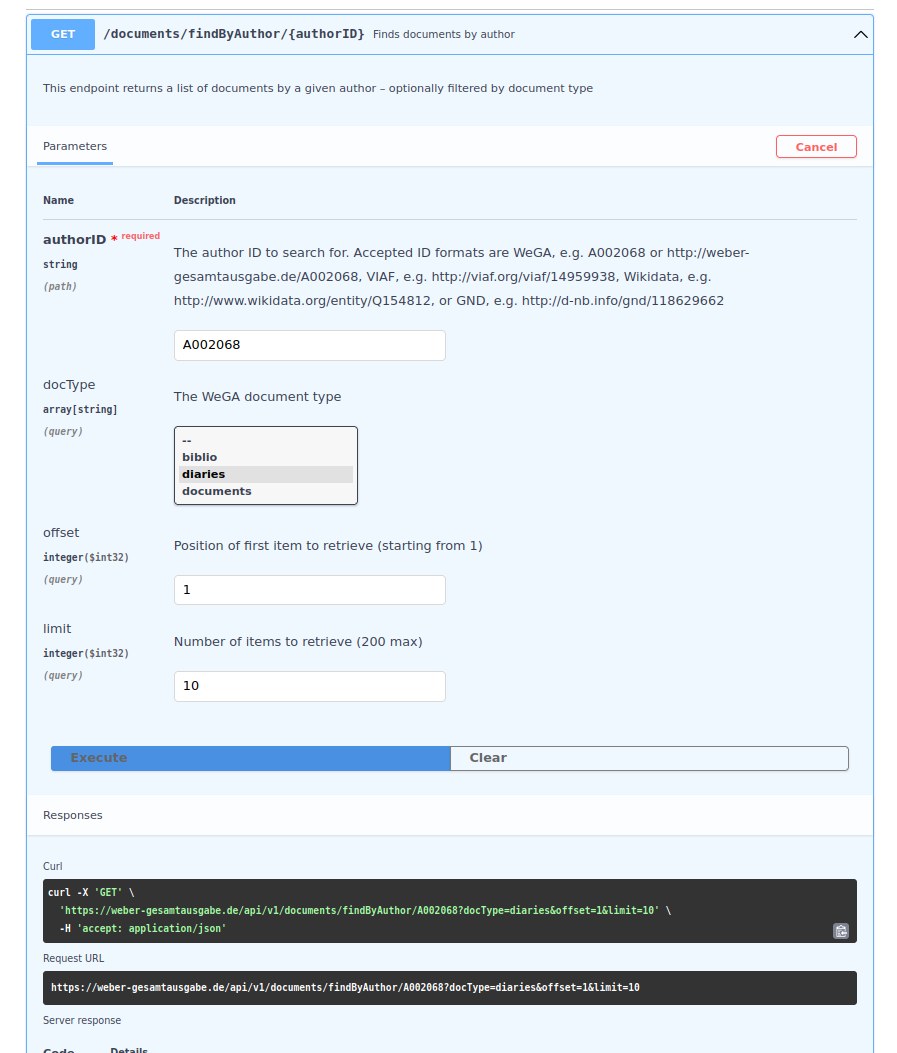Click the 'Name' column header
897x1053 pixels.
[58, 200]
